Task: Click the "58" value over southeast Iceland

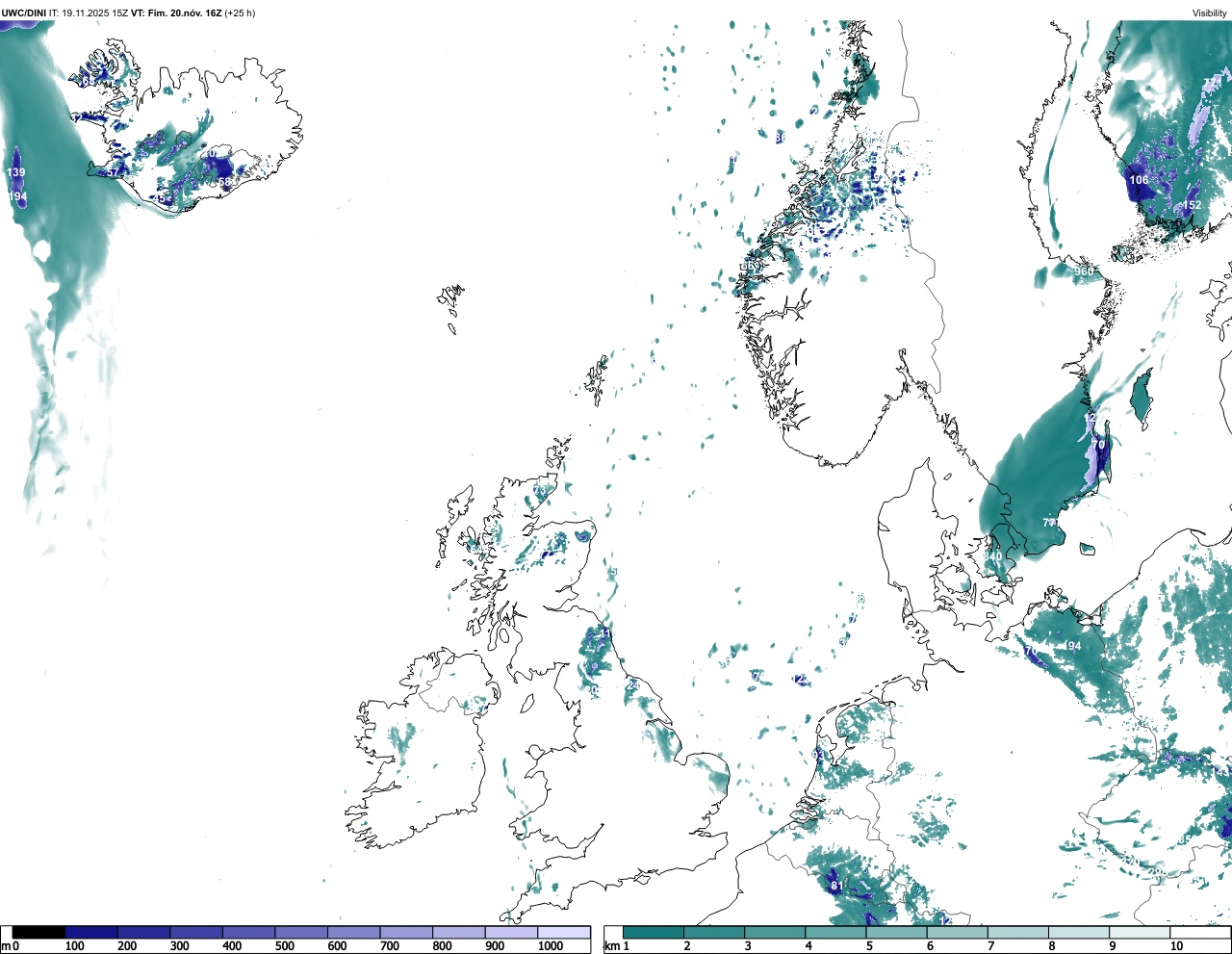Action: click(x=224, y=182)
